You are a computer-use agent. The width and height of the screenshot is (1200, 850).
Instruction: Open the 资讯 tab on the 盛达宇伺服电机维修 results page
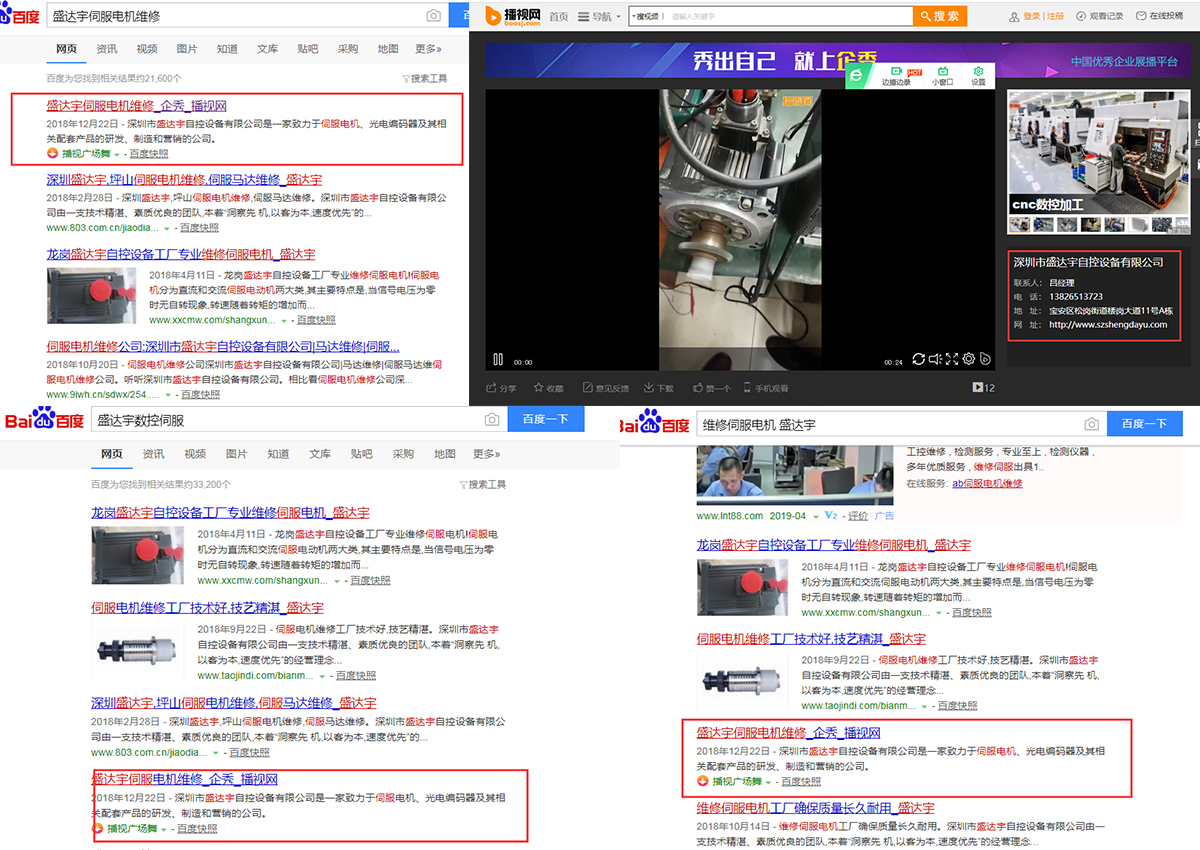point(107,49)
